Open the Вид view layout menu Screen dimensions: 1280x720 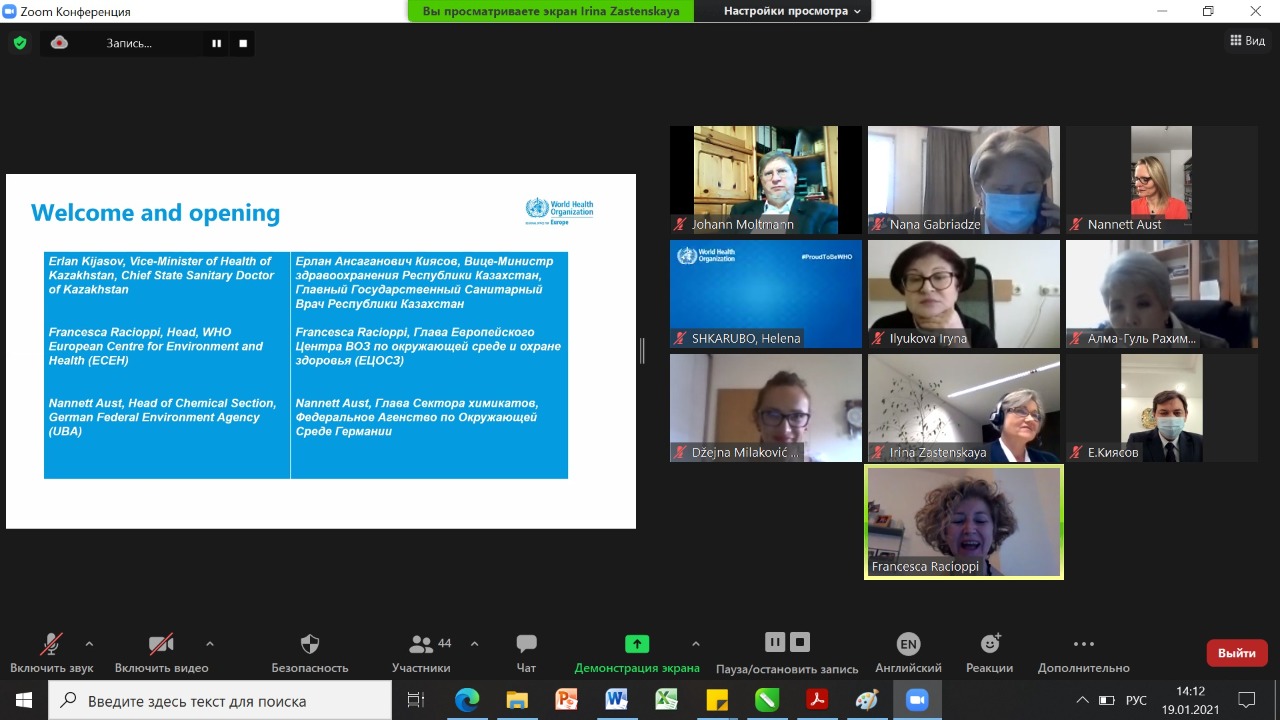pos(1247,41)
